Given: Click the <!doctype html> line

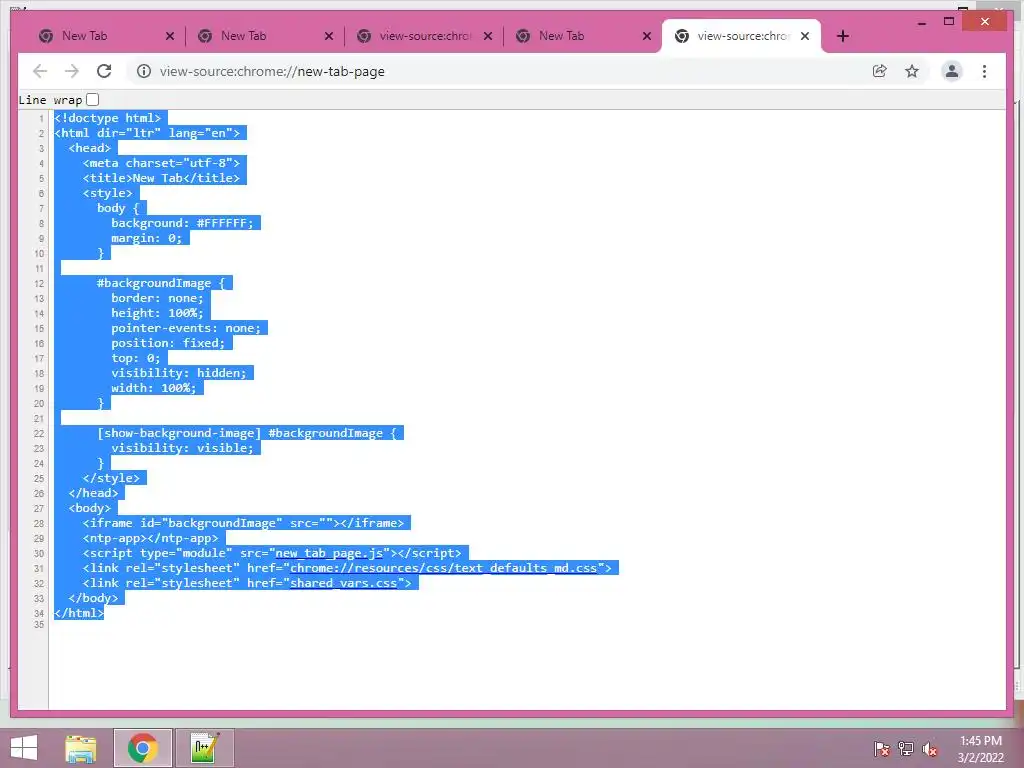Looking at the screenshot, I should 108,118.
